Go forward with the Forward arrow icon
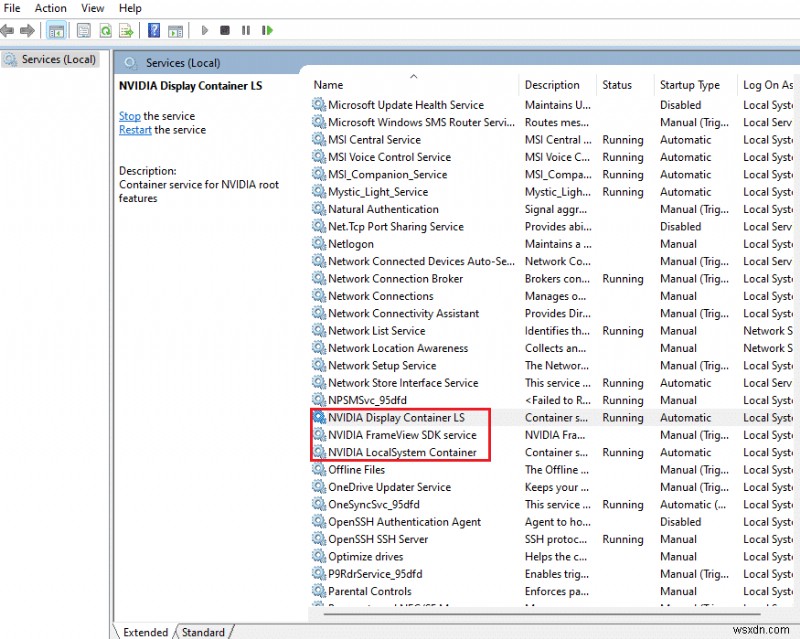The height and width of the screenshot is (639, 800). 27,31
